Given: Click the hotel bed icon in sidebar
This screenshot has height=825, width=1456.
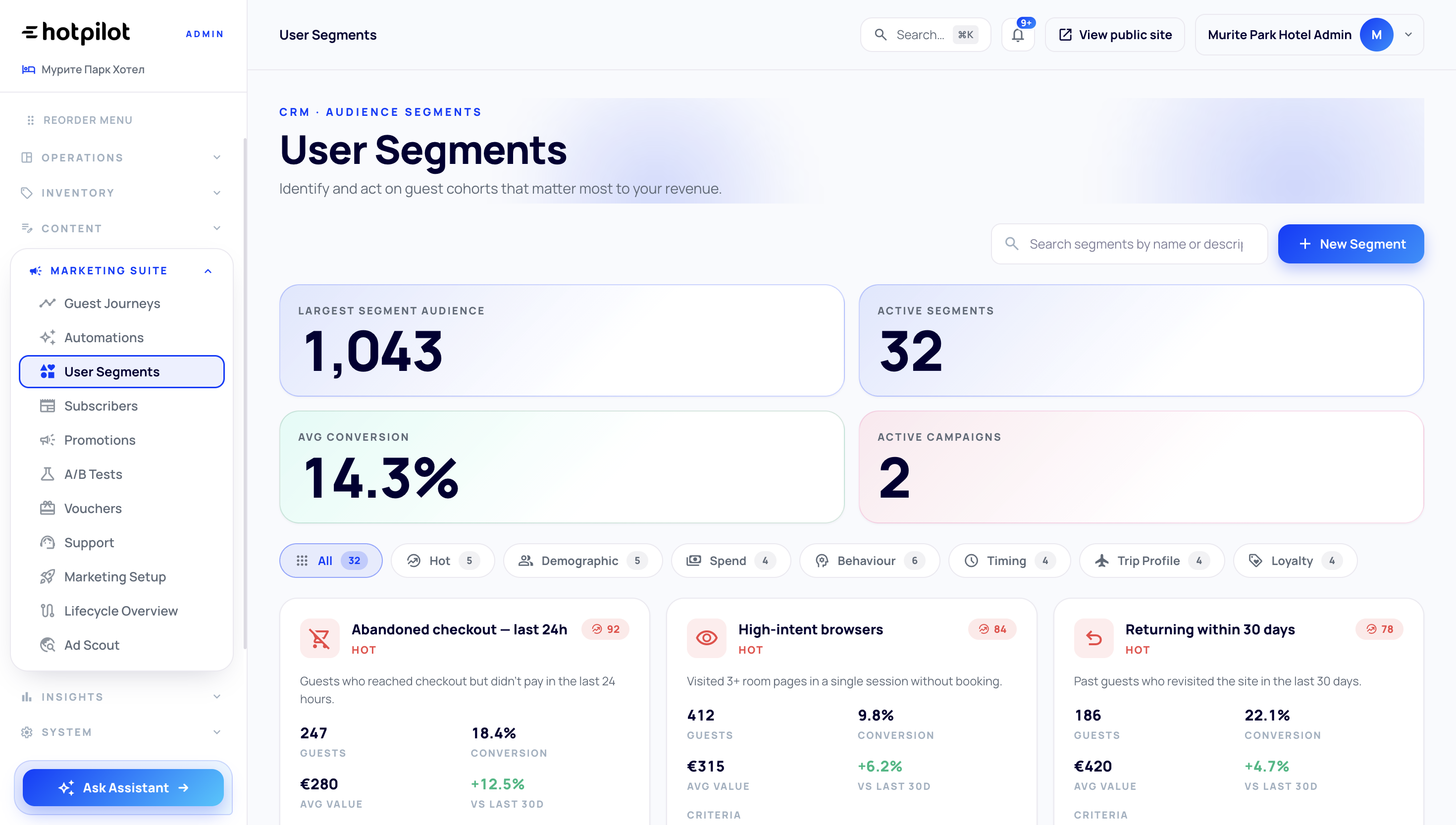Looking at the screenshot, I should [x=28, y=69].
